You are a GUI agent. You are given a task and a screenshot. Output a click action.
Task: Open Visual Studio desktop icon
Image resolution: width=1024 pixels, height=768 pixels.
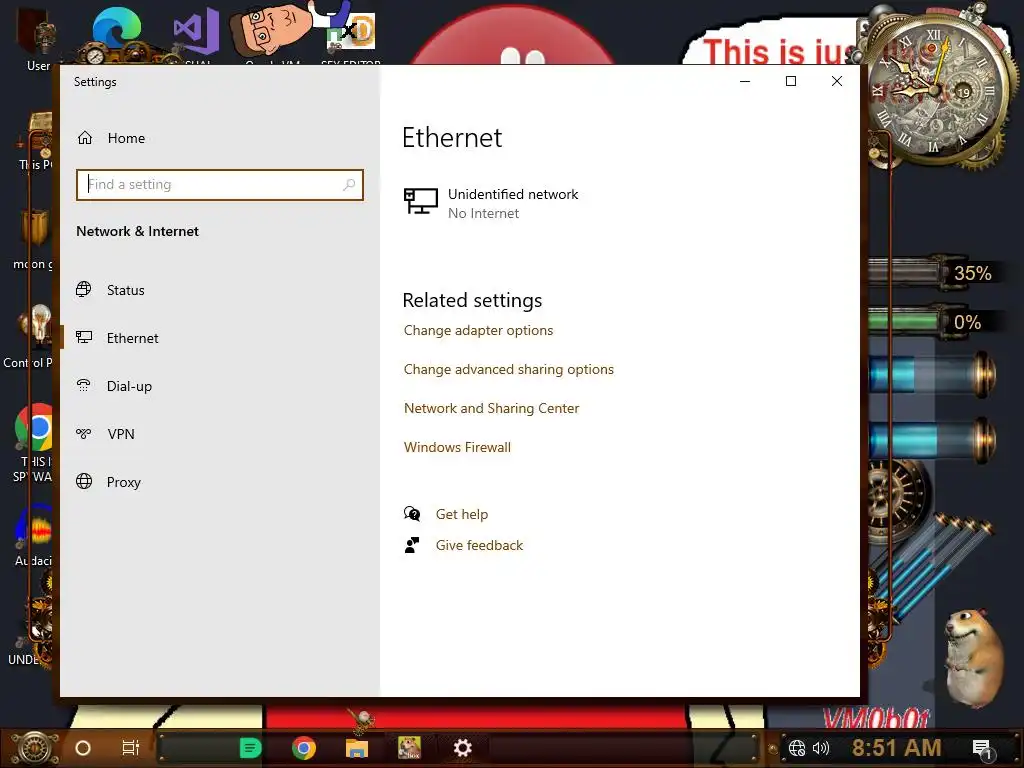(x=197, y=31)
